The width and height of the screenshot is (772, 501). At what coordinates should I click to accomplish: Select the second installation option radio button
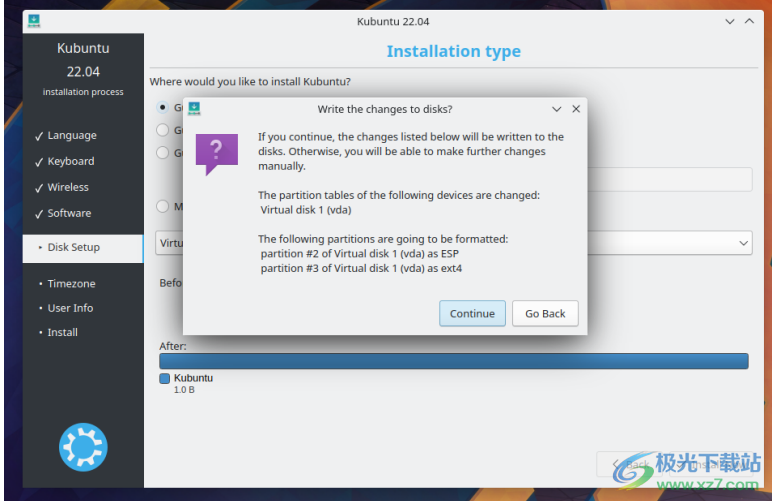[162, 130]
